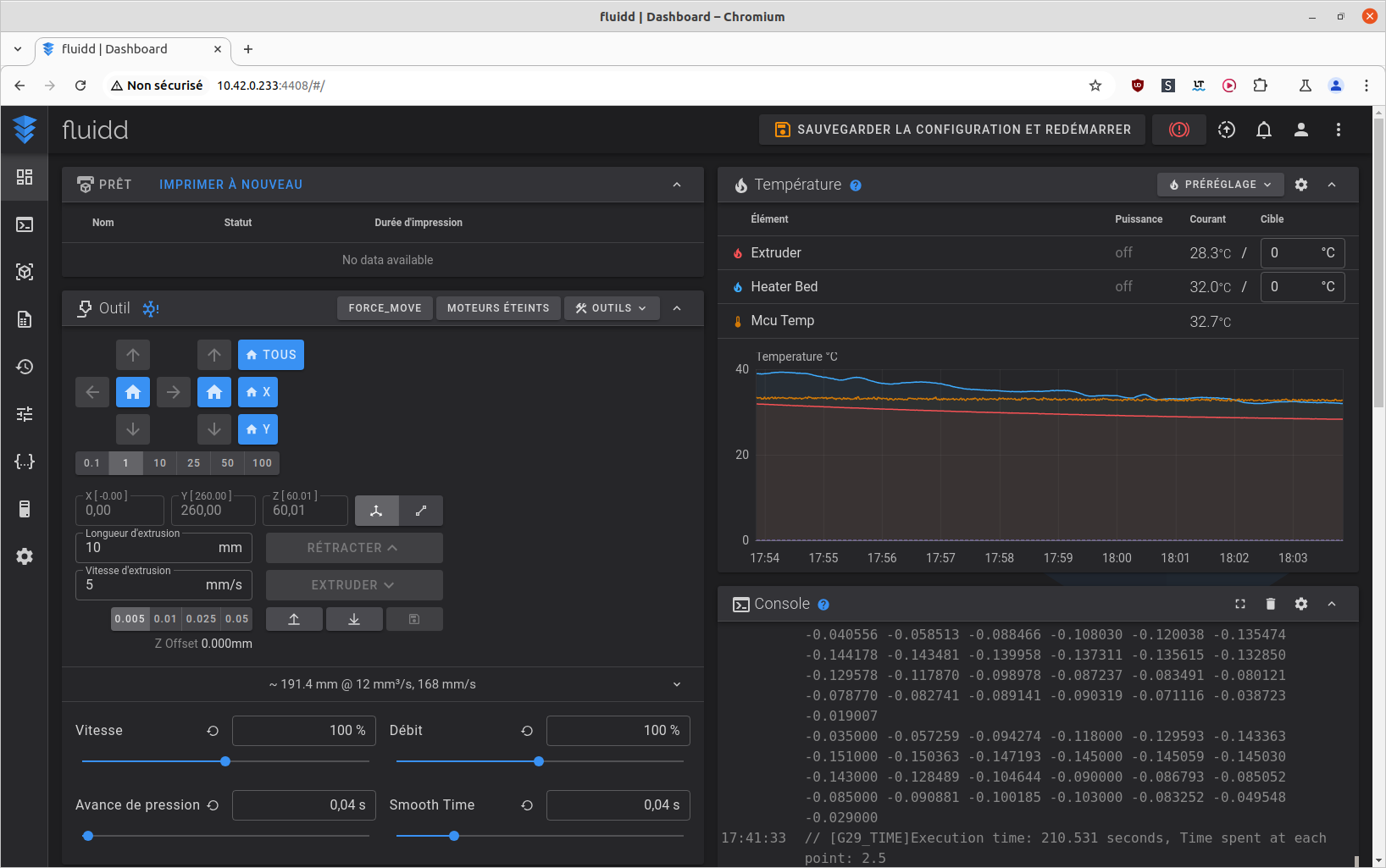Screen dimensions: 1386x868
Task: Select 0.01 Z offset step
Action: tap(165, 619)
